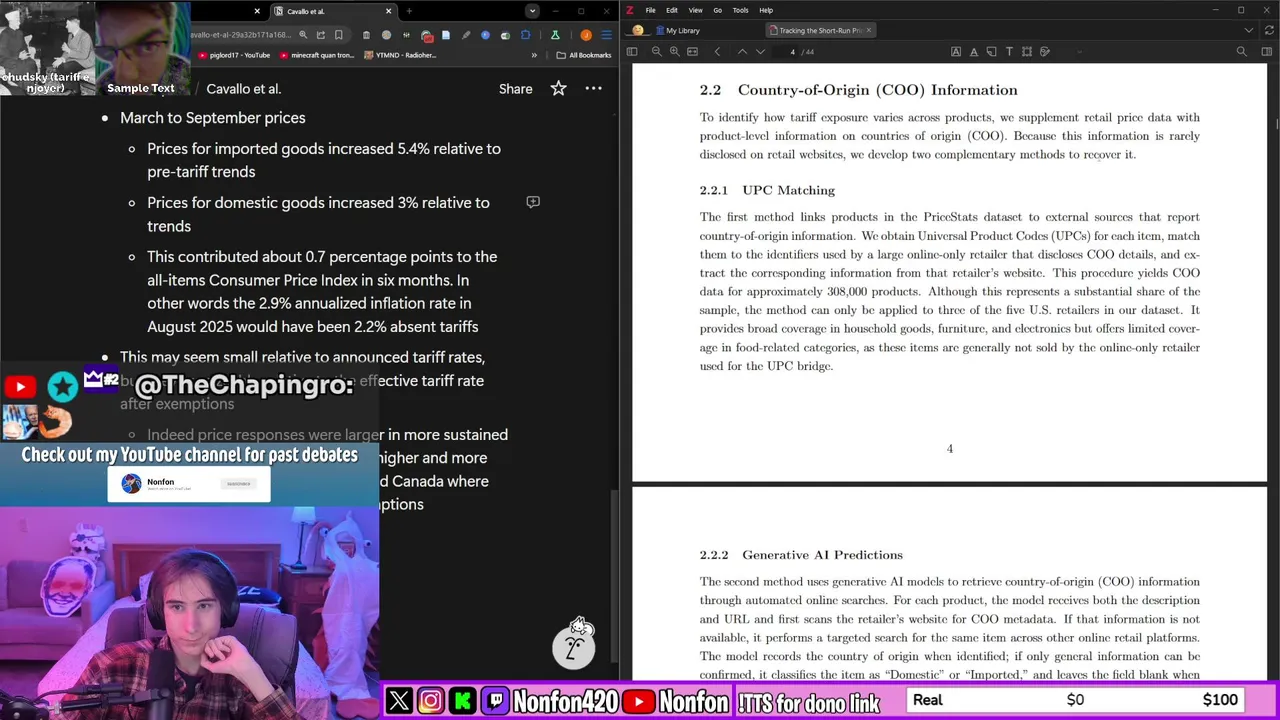Open the pigloid17 - YouTube bookmark
This screenshot has height=720, width=1280.
pos(234,55)
